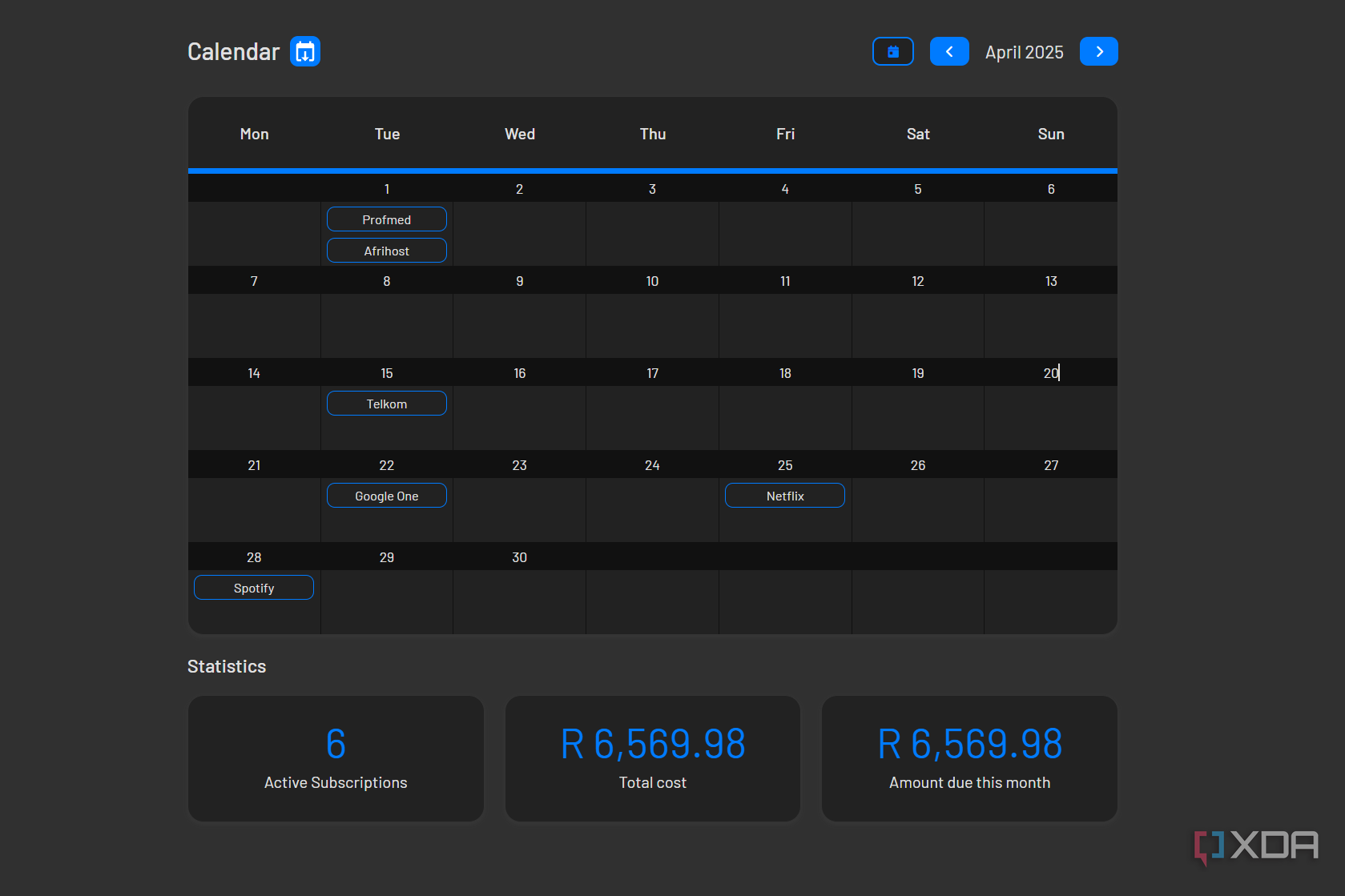Viewport: 1345px width, 896px height.
Task: Select date 28 in the calendar grid
Action: coord(254,557)
